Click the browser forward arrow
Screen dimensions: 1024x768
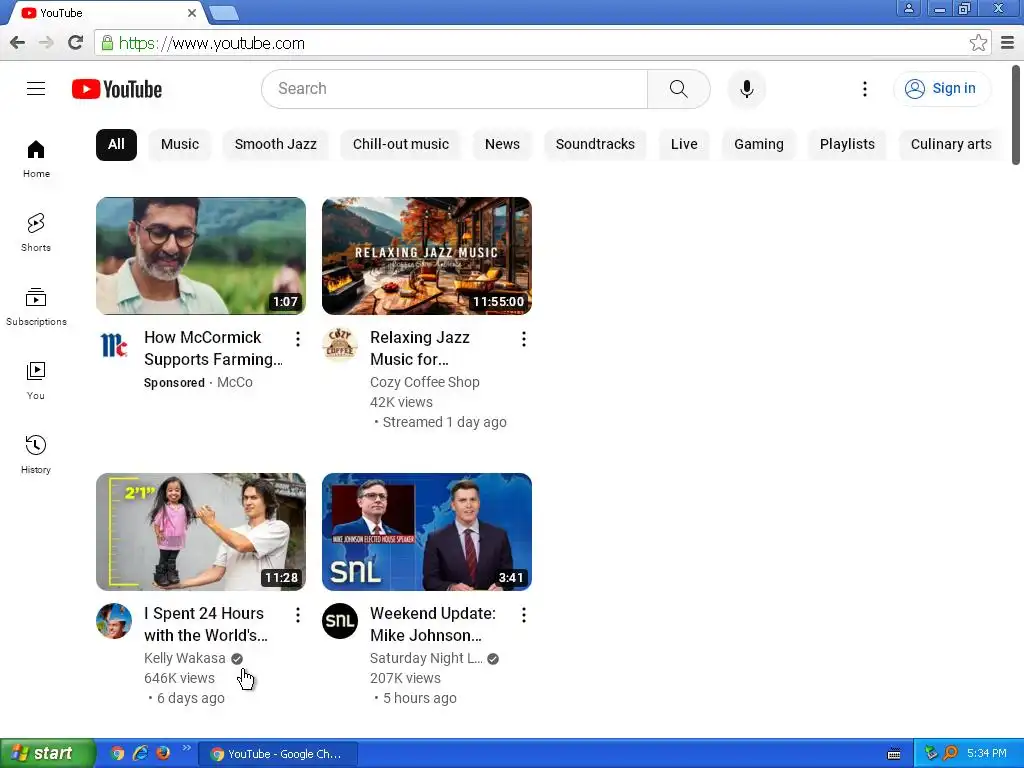(46, 43)
